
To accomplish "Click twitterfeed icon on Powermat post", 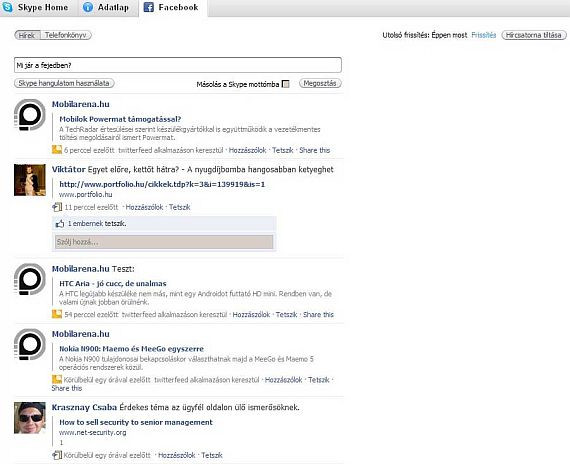I will [x=57, y=149].
